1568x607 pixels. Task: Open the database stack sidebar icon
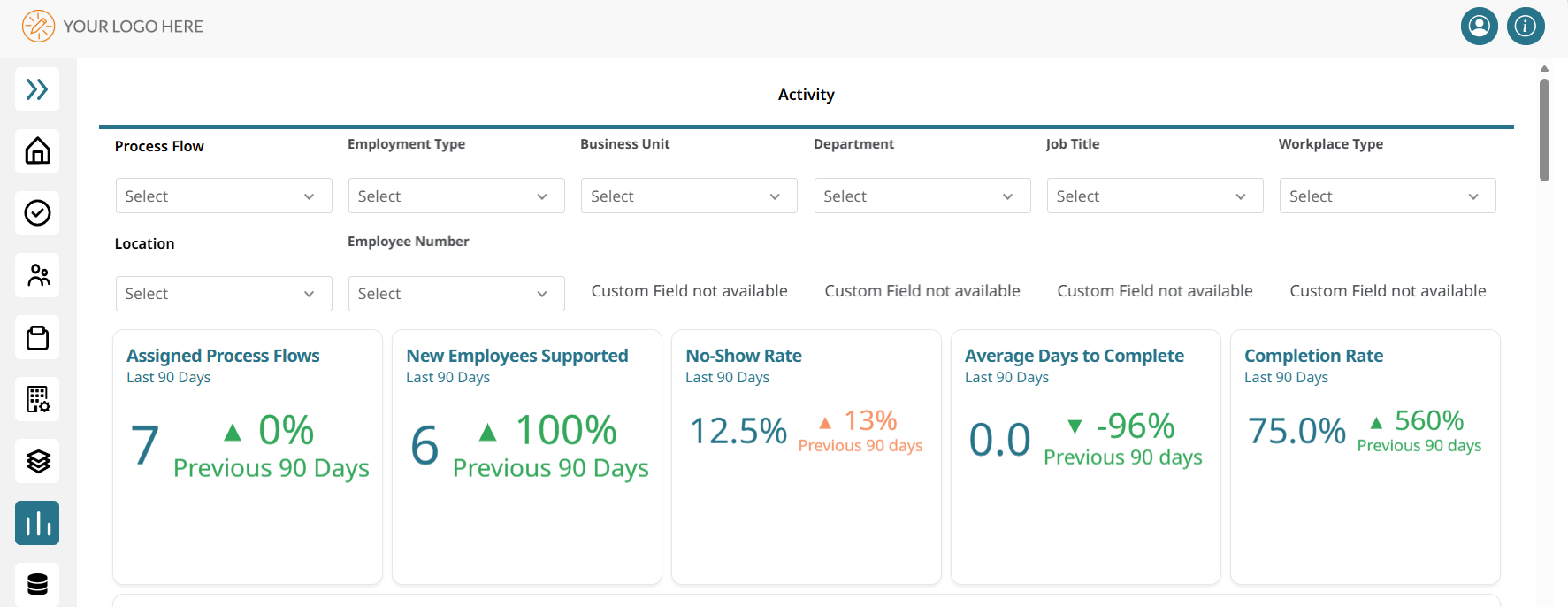click(37, 584)
